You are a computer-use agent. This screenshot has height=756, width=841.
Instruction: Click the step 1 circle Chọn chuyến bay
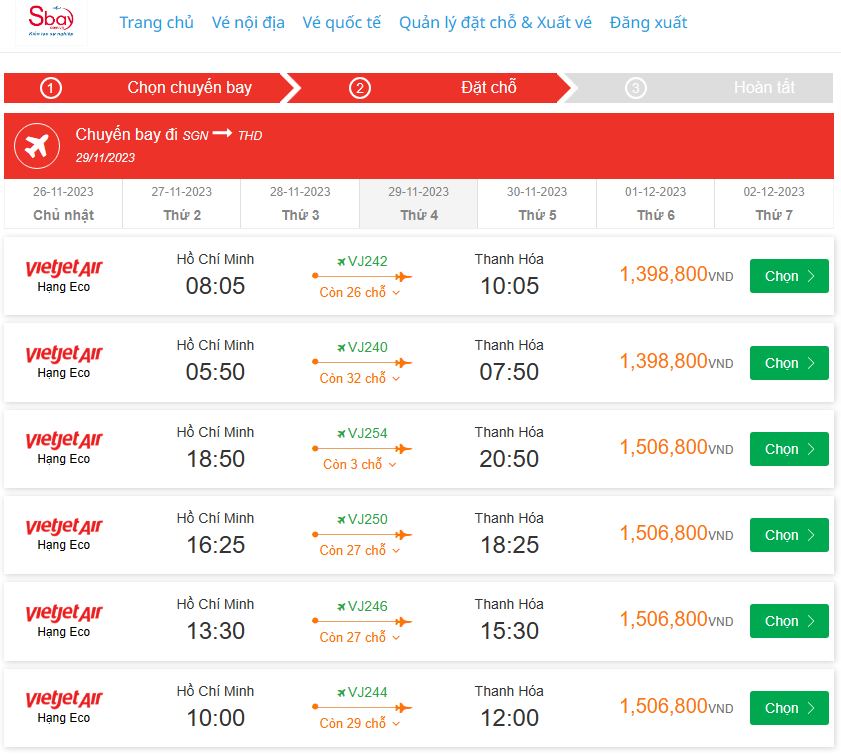click(51, 88)
